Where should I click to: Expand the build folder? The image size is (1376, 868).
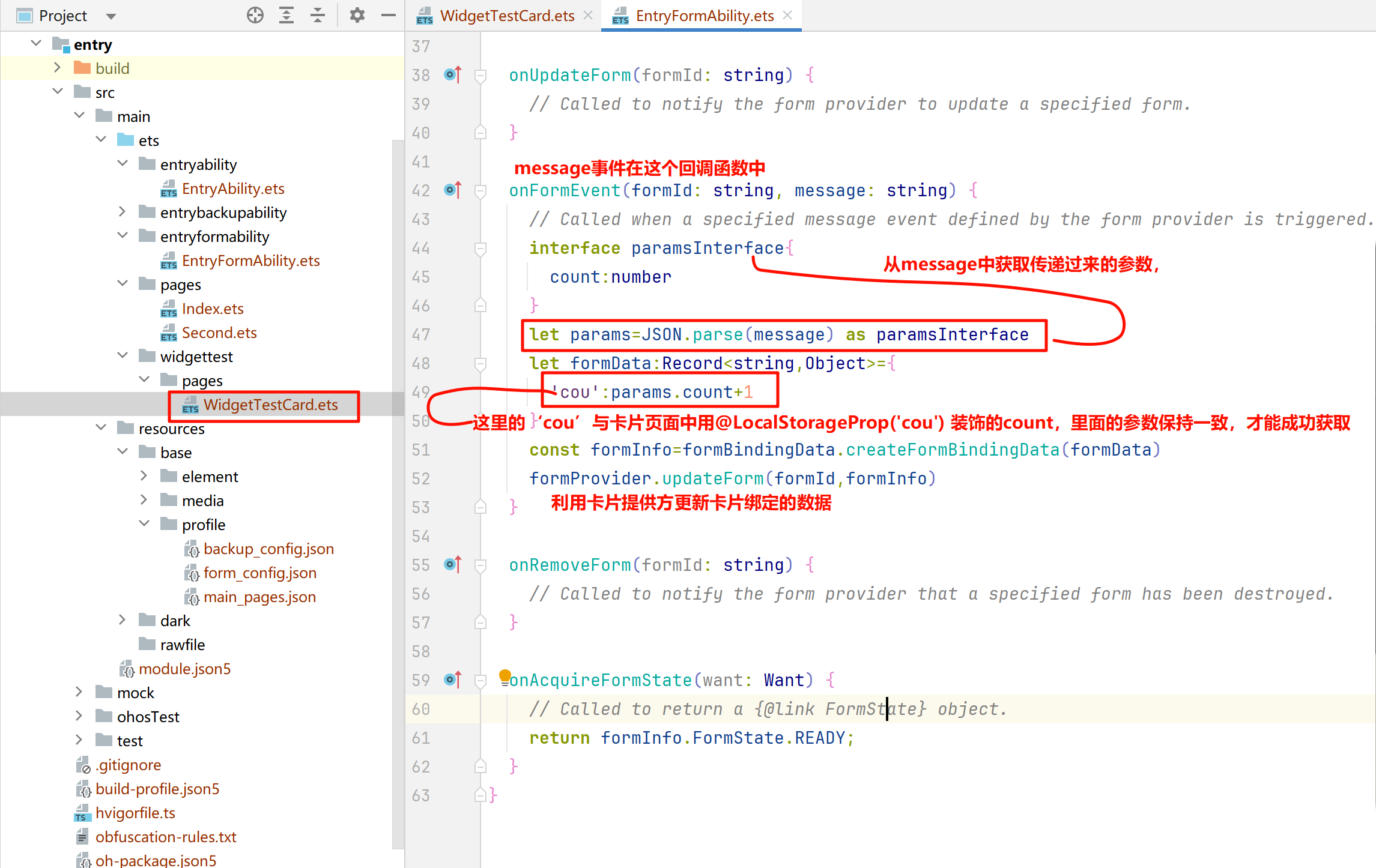(58, 68)
